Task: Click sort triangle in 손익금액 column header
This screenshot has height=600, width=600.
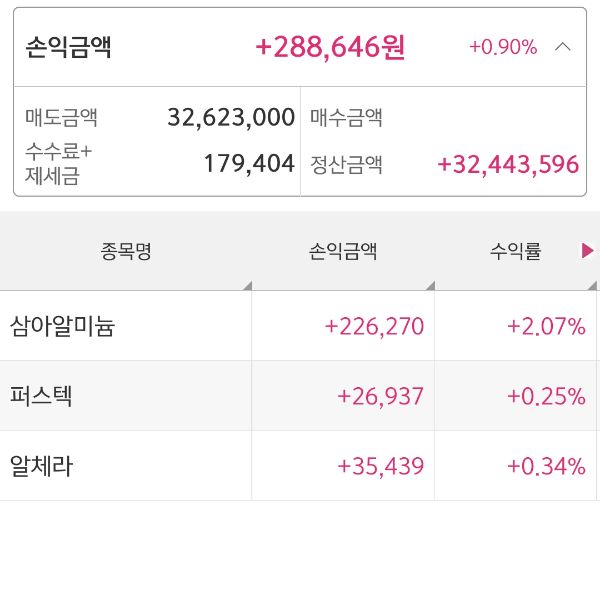Action: (429, 286)
